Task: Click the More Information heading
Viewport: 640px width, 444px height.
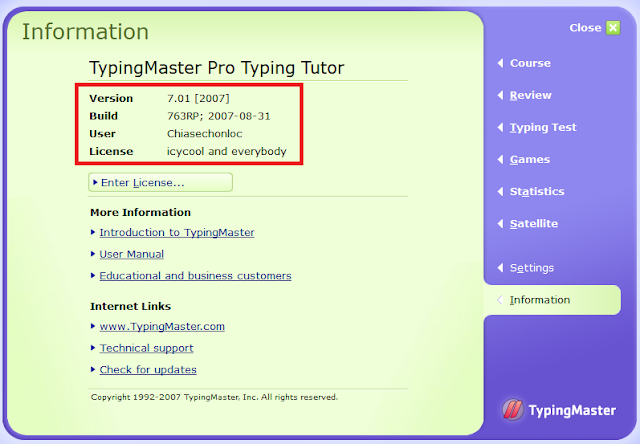Action: click(x=140, y=213)
